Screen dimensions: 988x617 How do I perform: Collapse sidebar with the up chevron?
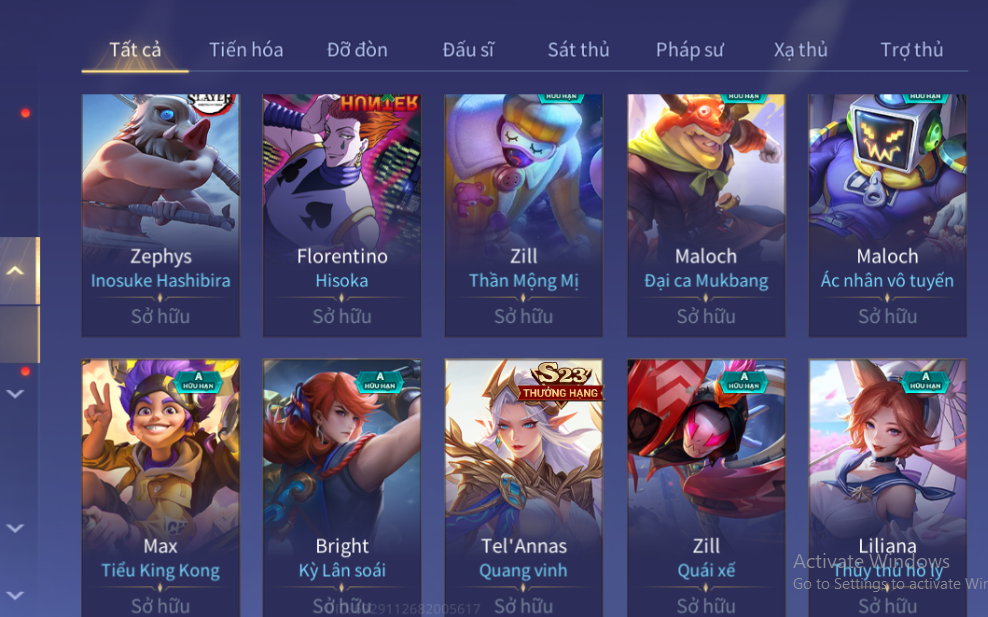(15, 270)
